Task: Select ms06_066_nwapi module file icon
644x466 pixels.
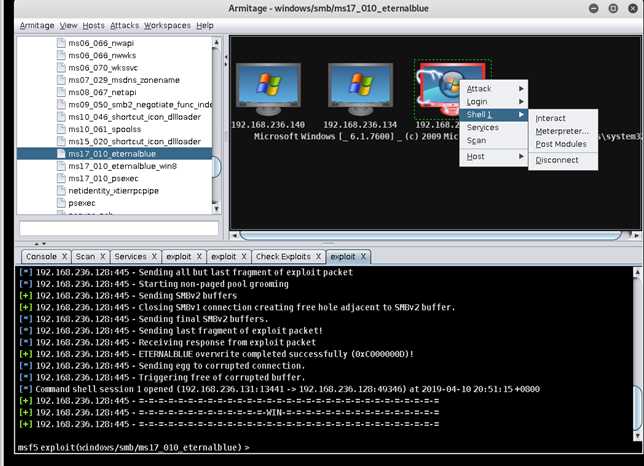Action: pos(61,43)
